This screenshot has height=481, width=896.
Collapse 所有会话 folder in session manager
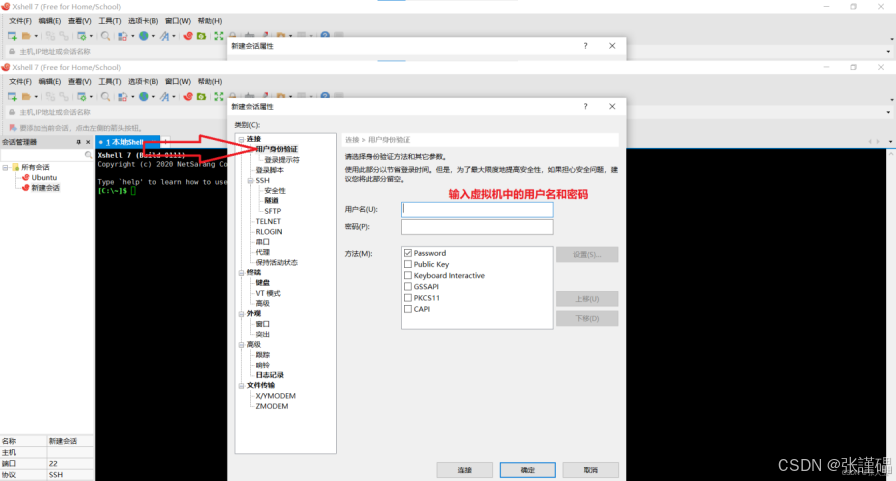pyautogui.click(x=6, y=167)
